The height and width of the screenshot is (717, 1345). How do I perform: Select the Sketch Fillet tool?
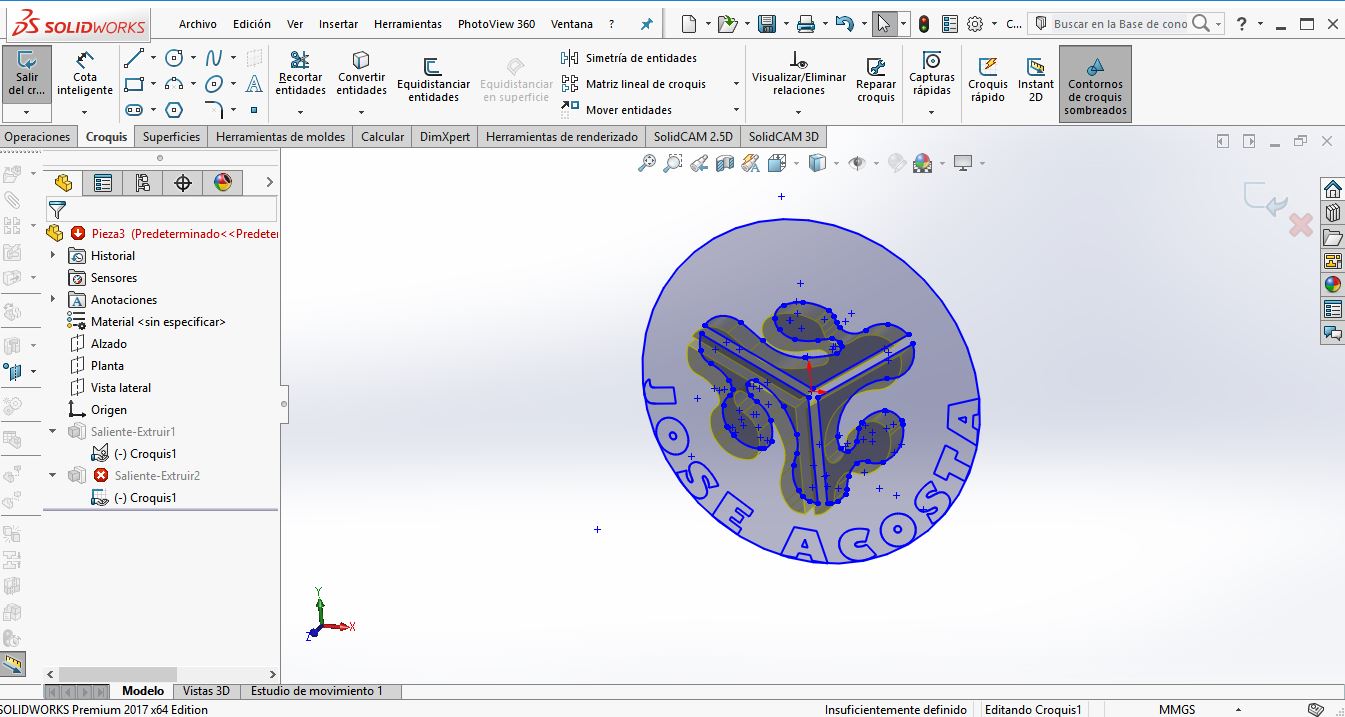214,110
